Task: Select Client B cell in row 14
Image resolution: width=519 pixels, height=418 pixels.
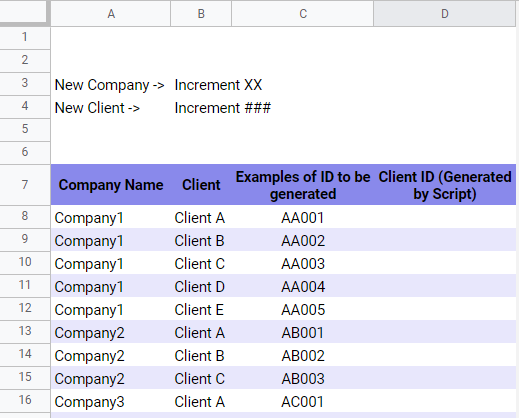Action: click(201, 355)
